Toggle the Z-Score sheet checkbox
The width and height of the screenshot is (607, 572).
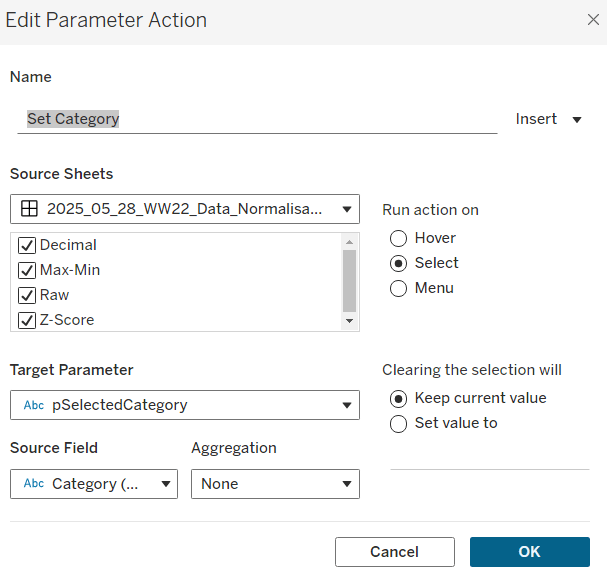point(27,320)
